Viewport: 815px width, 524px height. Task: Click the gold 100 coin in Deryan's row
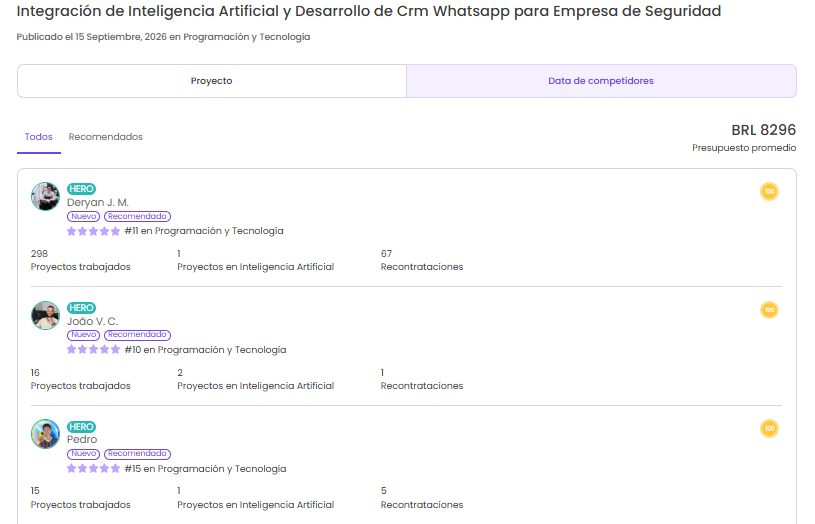pyautogui.click(x=769, y=191)
